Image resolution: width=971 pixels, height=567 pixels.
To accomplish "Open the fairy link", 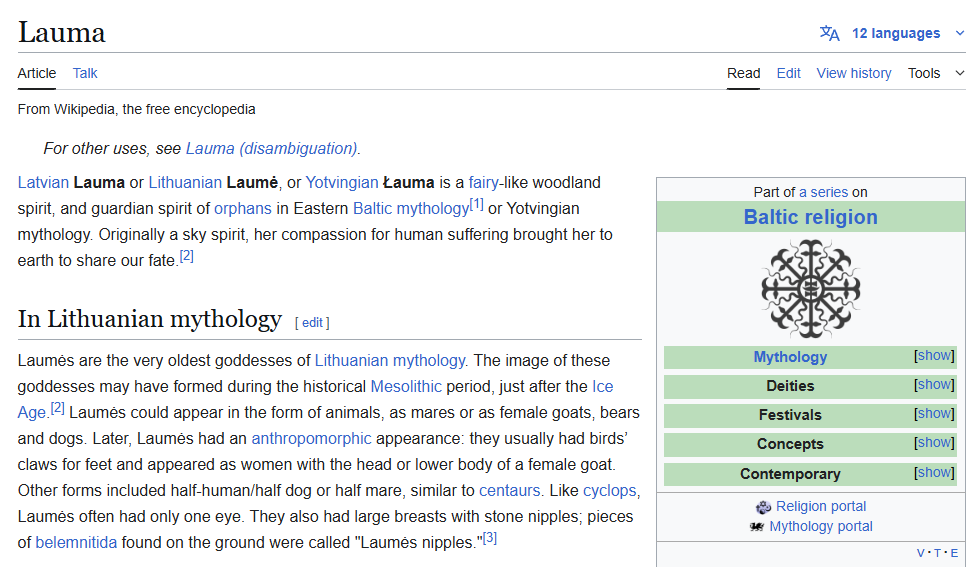I will click(483, 183).
